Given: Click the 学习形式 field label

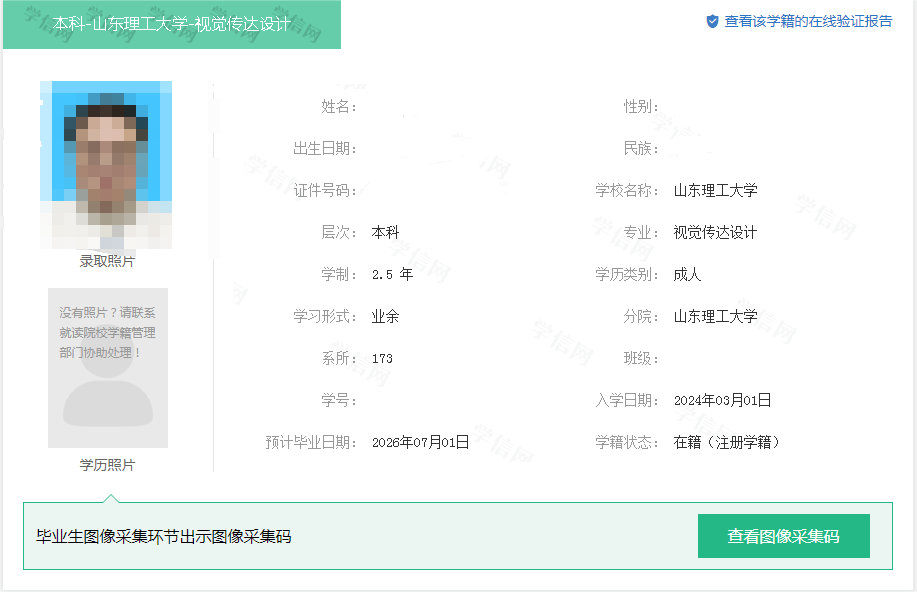Looking at the screenshot, I should click(x=325, y=316).
